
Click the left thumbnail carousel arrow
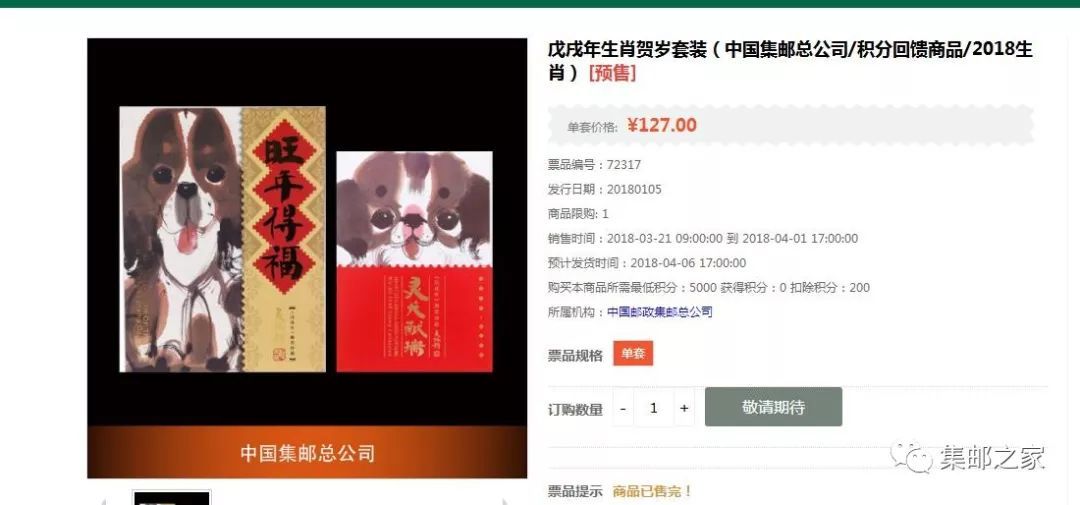coord(104,502)
